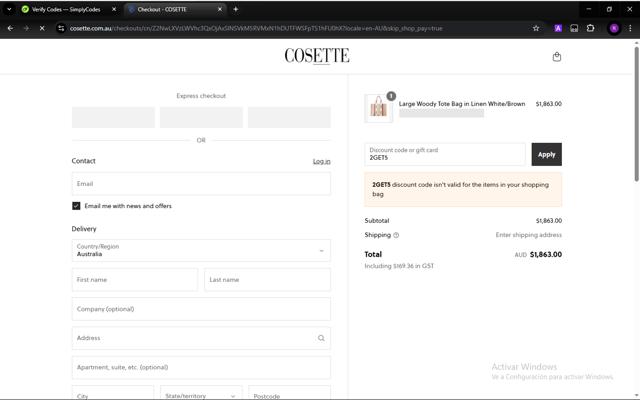
Task: Open the State/territory dropdown
Action: tap(201, 394)
